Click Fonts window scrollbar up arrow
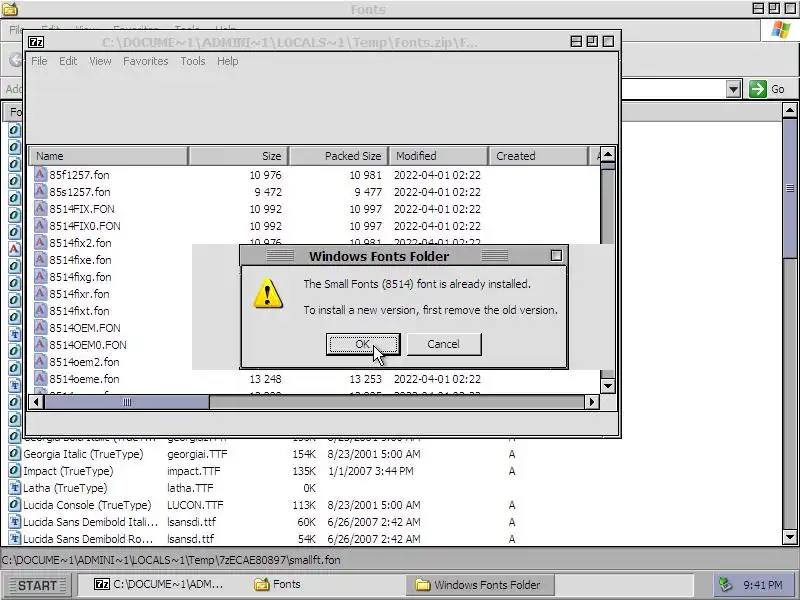The image size is (800, 600). 789,110
